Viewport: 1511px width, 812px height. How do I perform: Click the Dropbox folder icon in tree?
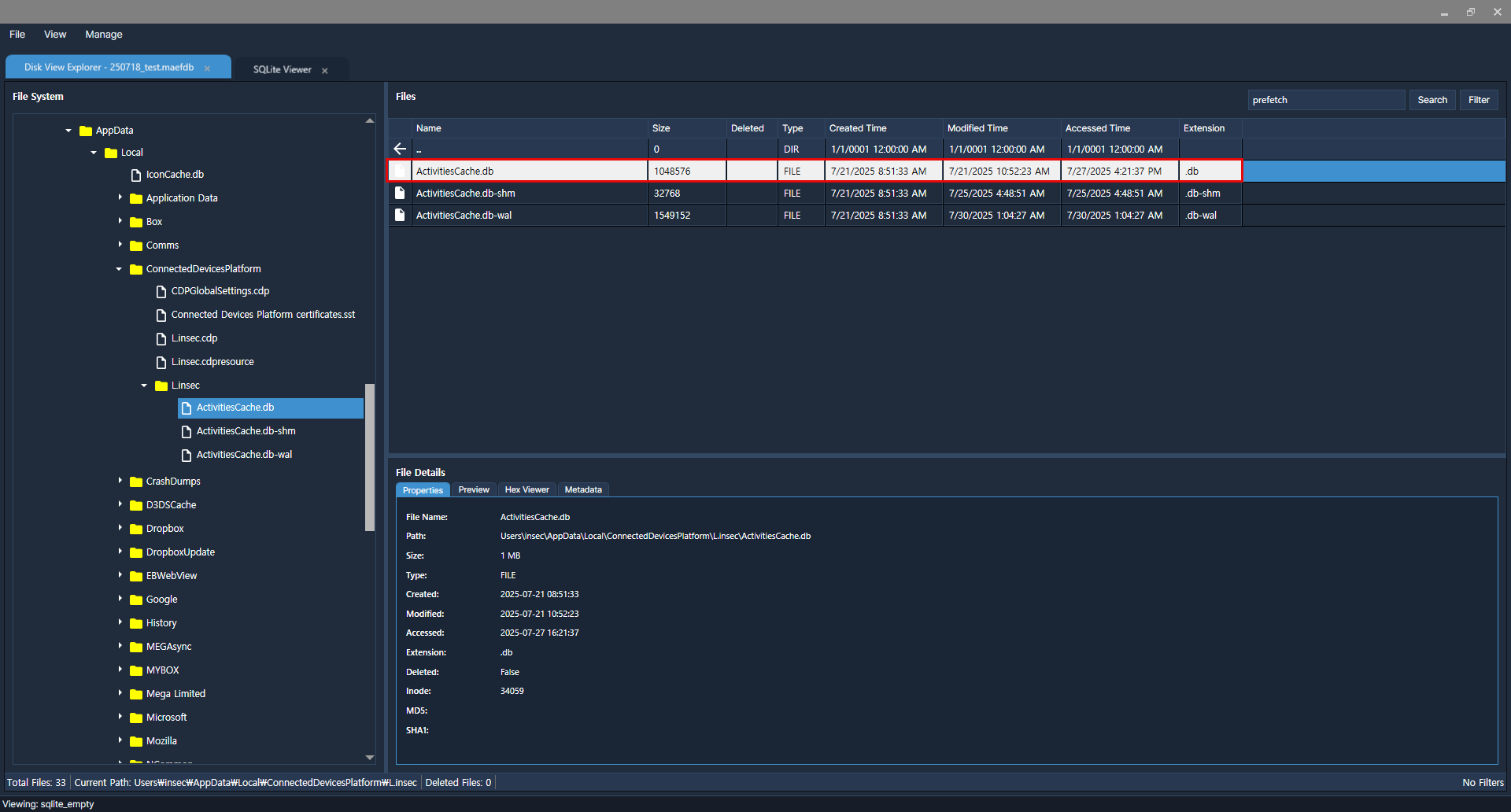coord(136,529)
